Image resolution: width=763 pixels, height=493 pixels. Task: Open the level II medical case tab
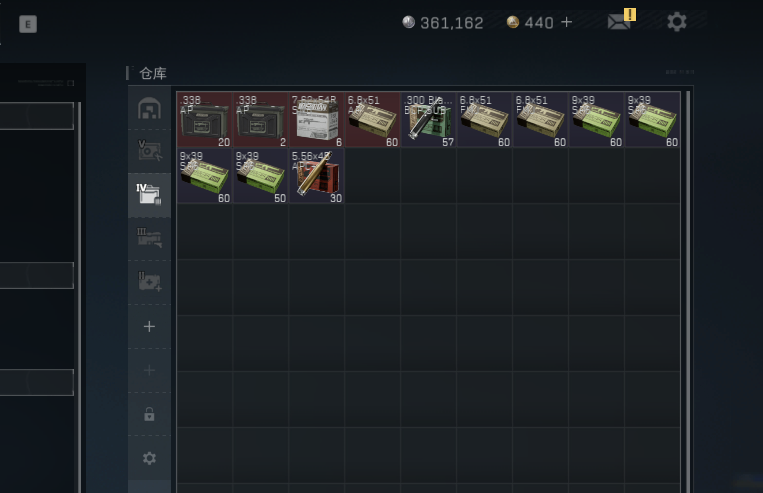[149, 282]
